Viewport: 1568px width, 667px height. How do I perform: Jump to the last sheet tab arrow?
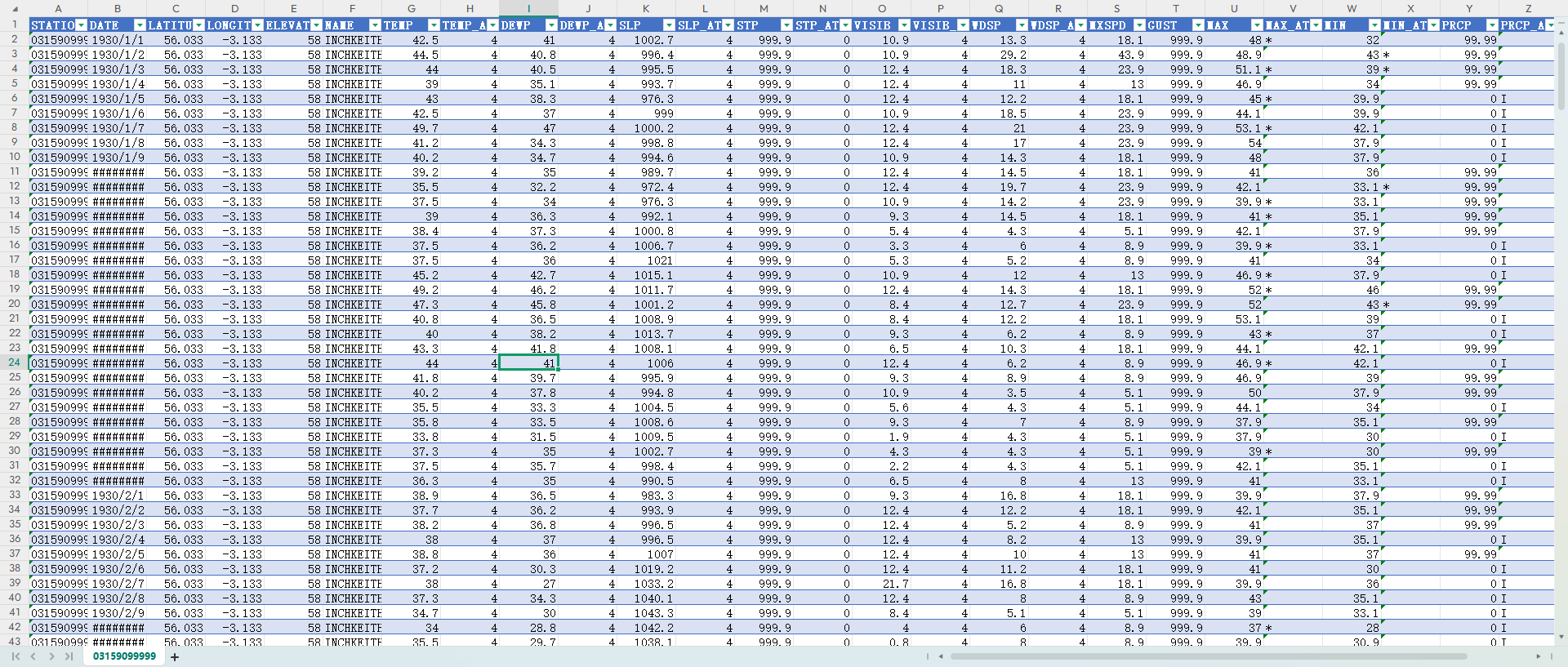[69, 656]
